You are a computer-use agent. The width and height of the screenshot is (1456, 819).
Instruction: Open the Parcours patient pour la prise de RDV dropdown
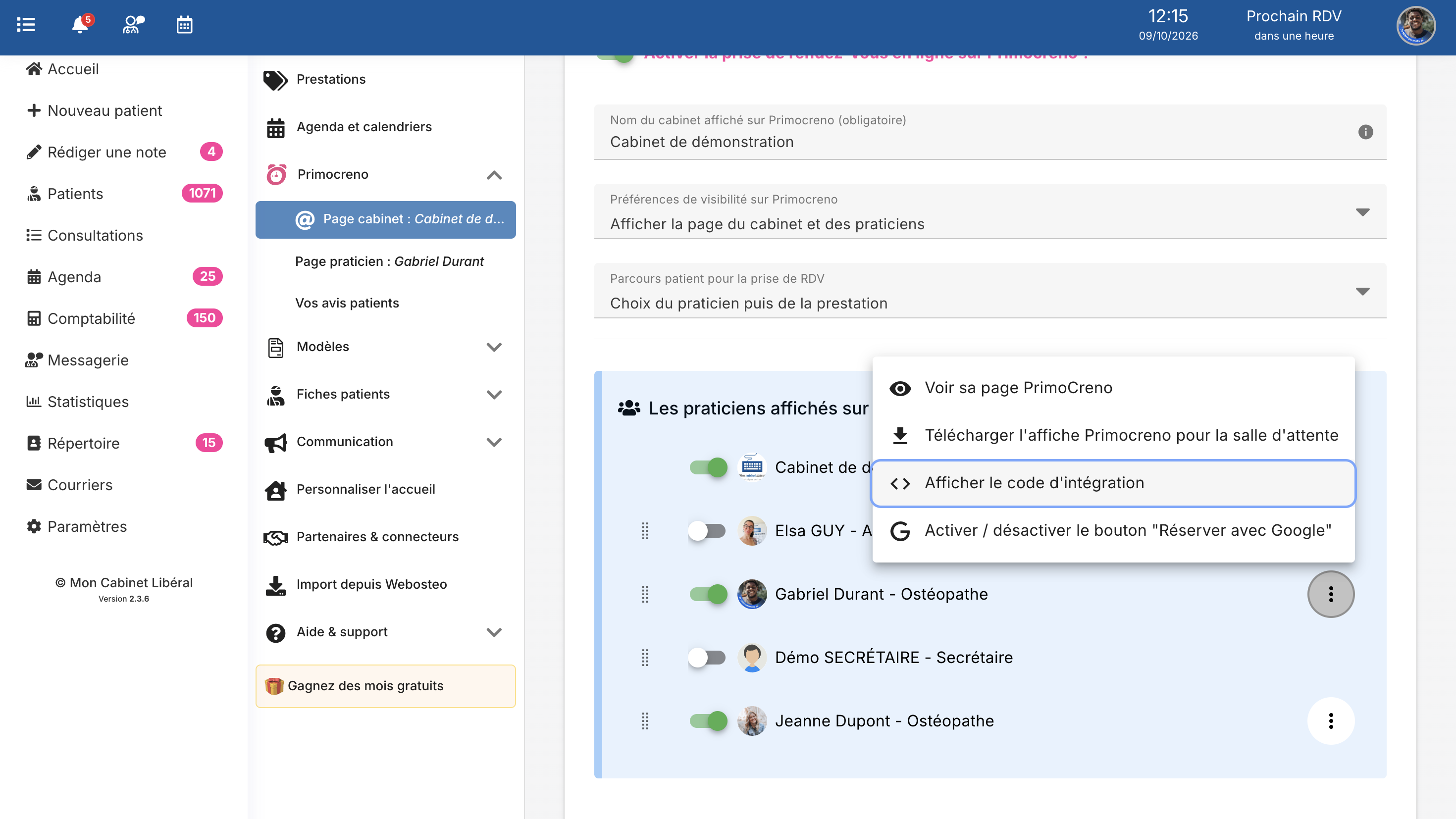click(x=989, y=291)
